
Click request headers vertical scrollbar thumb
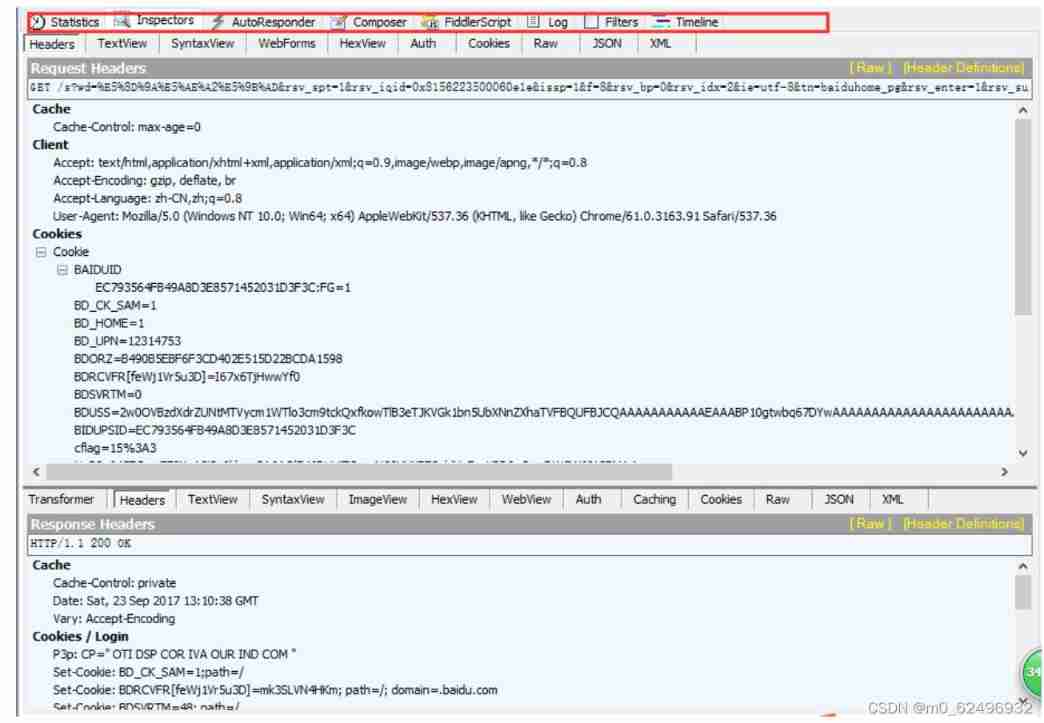coord(1023,218)
